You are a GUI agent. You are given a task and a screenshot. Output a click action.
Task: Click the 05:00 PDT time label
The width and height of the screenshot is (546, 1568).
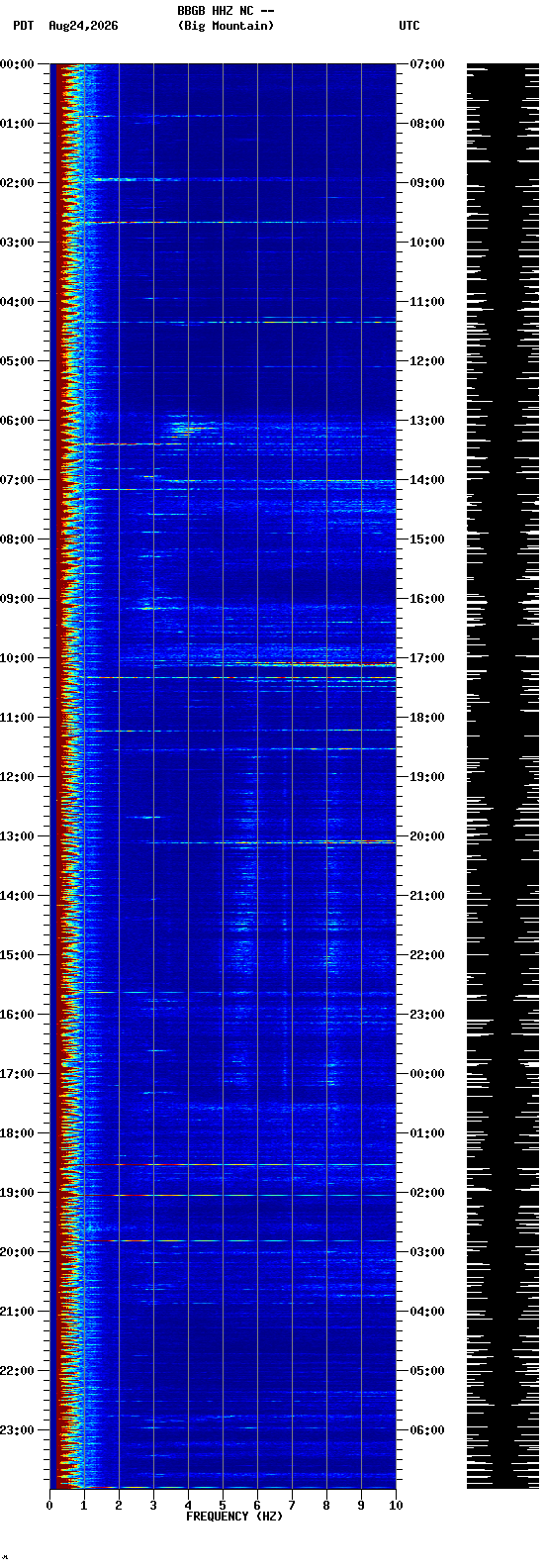pos(17,361)
